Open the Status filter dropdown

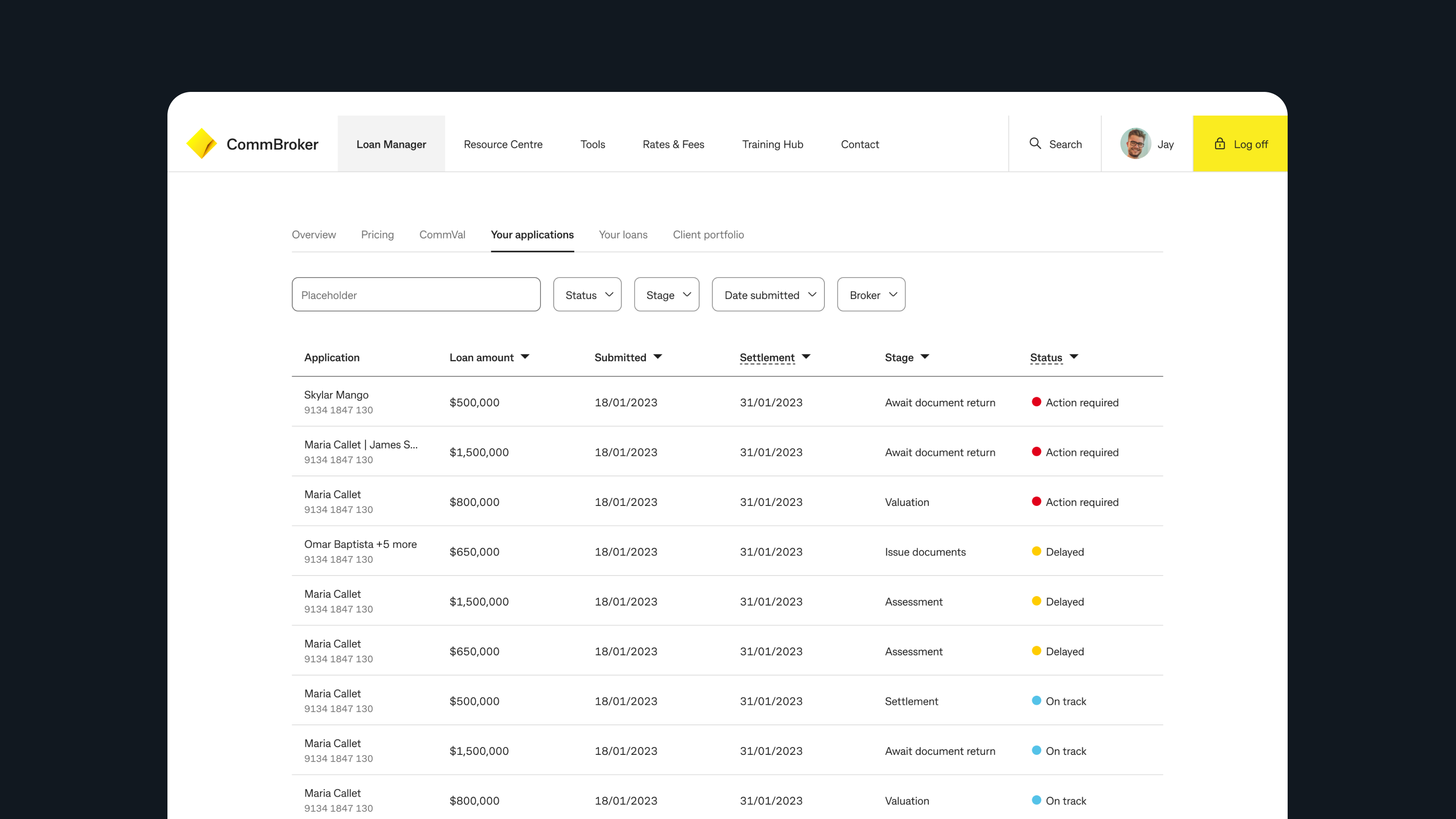tap(586, 294)
